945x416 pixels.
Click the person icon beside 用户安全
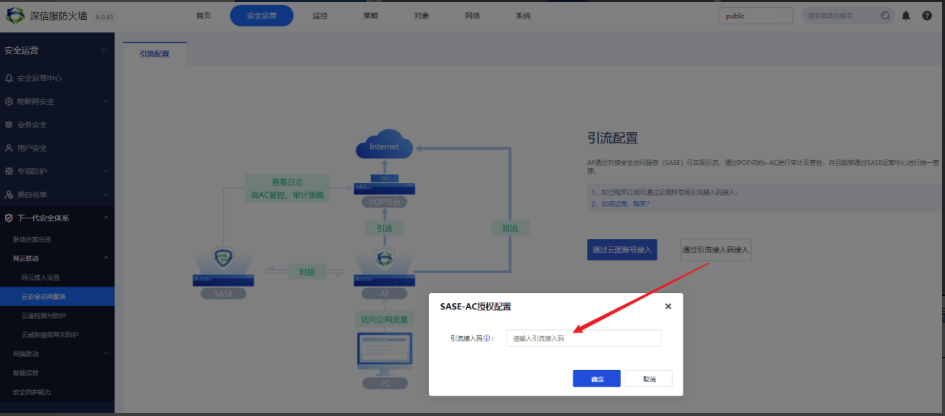[x=8, y=148]
